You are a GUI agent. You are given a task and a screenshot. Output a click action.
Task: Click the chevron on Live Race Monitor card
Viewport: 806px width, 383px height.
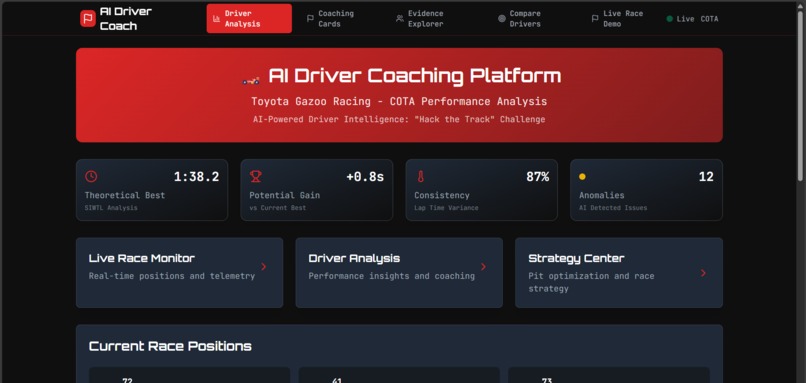click(x=264, y=266)
